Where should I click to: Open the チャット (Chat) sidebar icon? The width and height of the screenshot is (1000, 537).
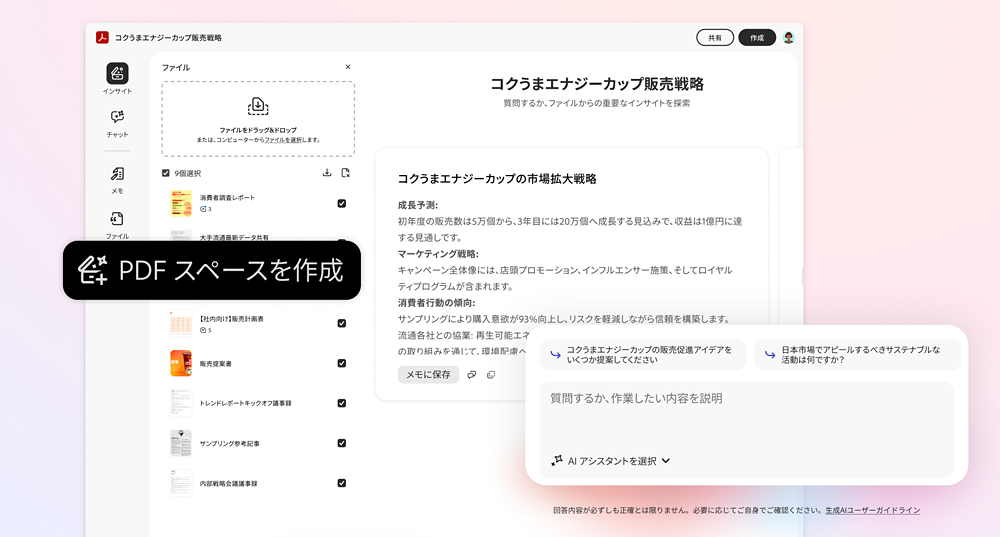(117, 118)
